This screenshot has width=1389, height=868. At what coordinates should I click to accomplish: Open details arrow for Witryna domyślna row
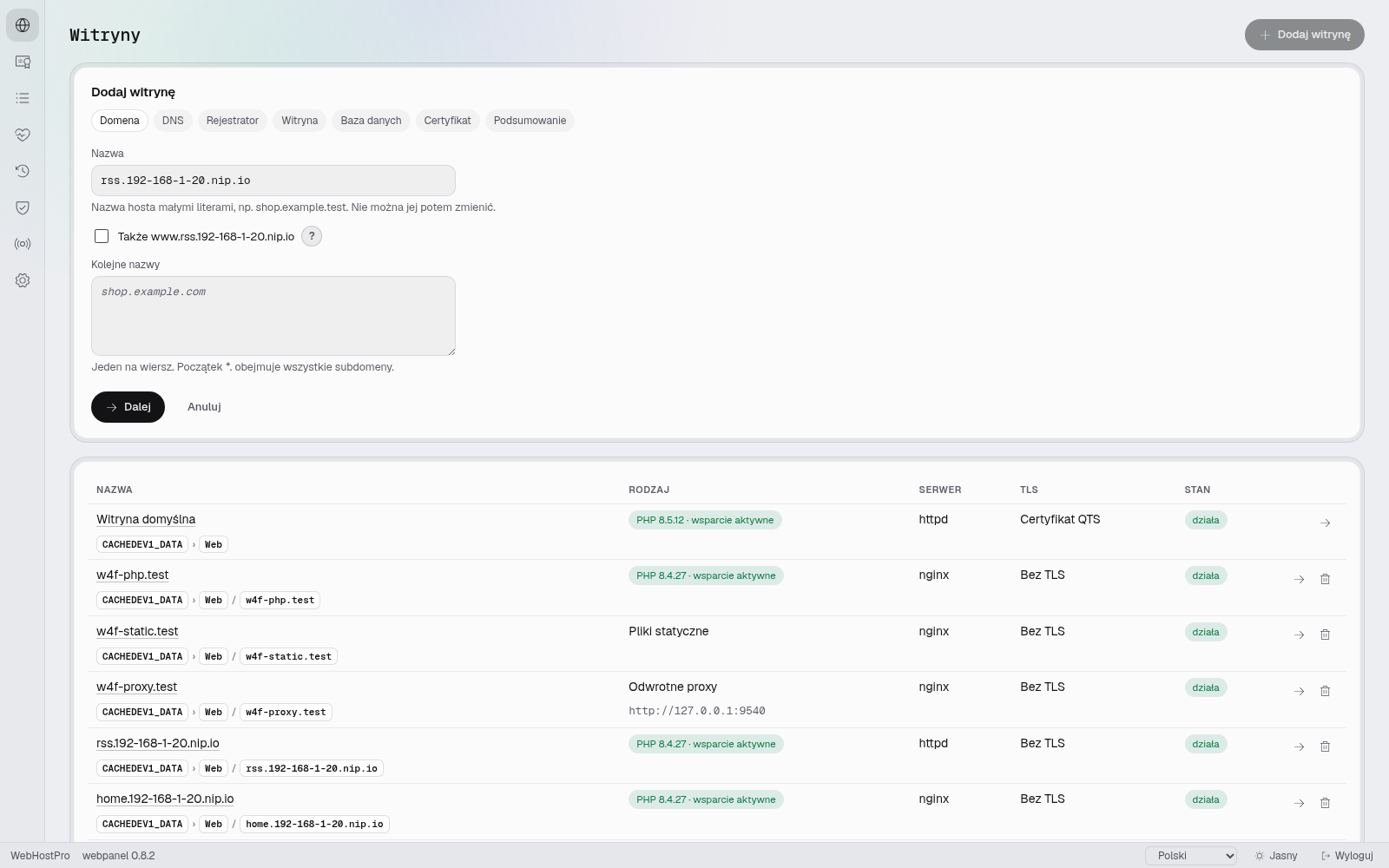click(1325, 523)
